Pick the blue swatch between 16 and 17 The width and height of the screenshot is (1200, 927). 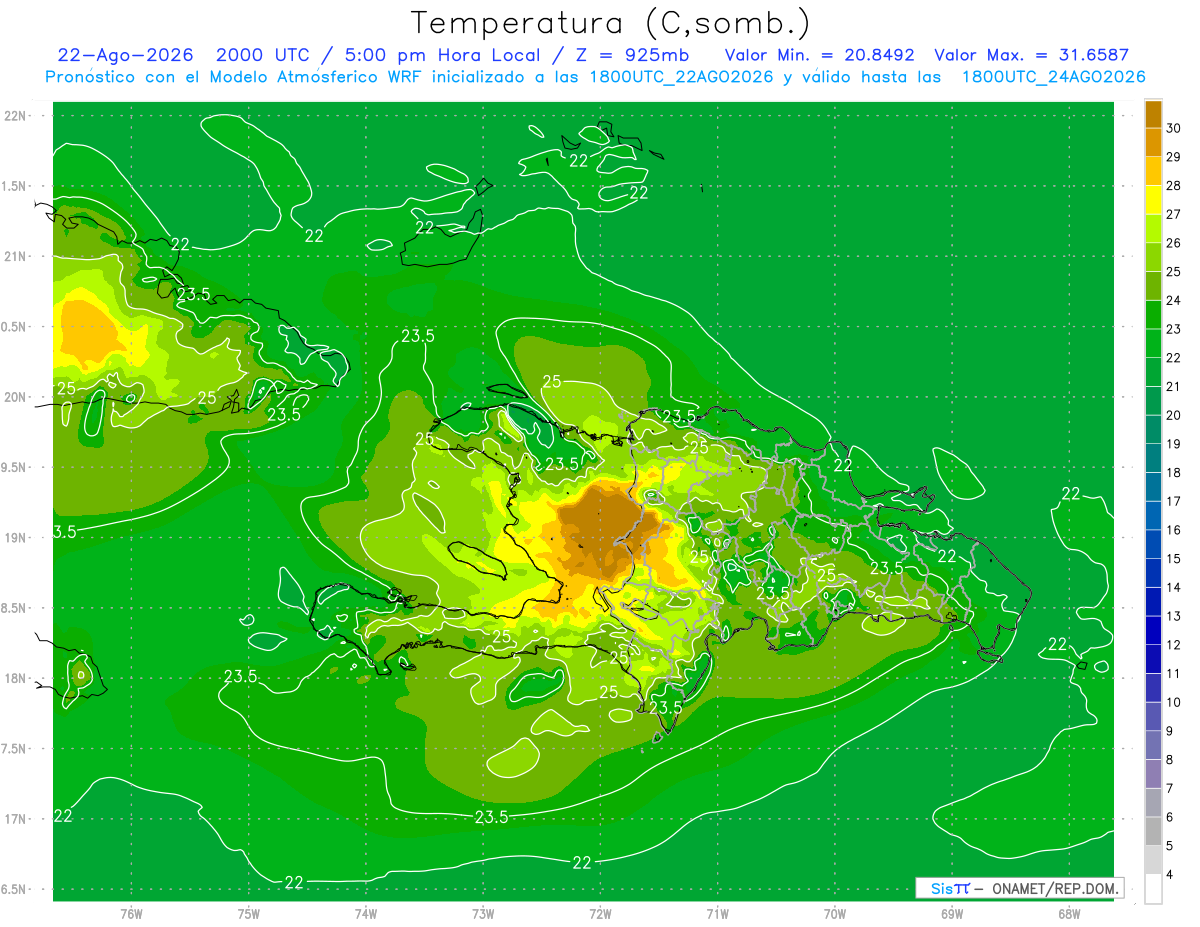(x=1153, y=516)
